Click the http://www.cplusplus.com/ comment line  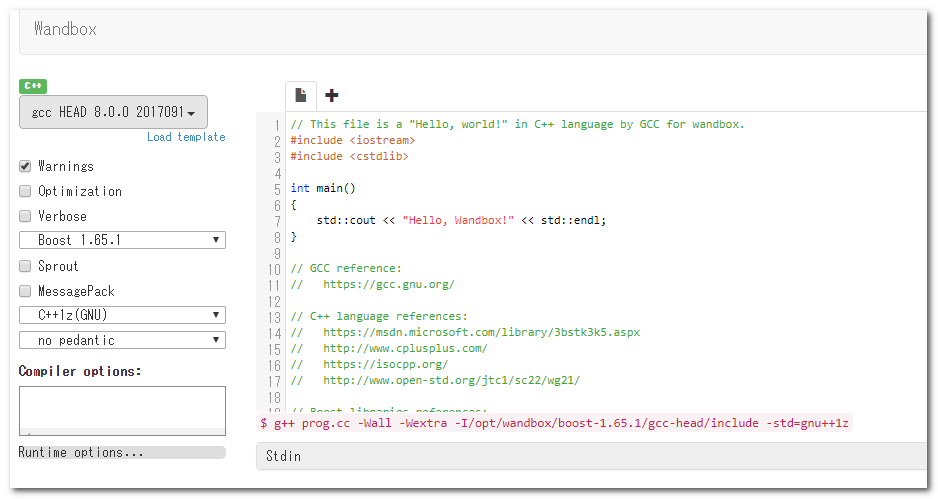coord(389,348)
